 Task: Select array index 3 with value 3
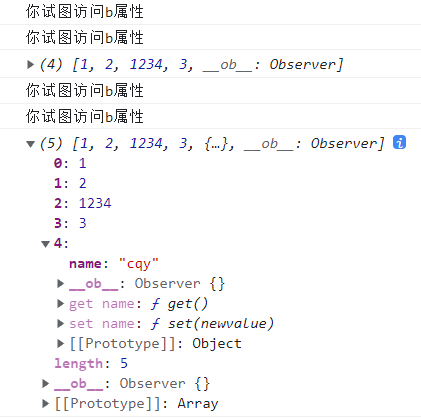pyautogui.click(x=70, y=223)
